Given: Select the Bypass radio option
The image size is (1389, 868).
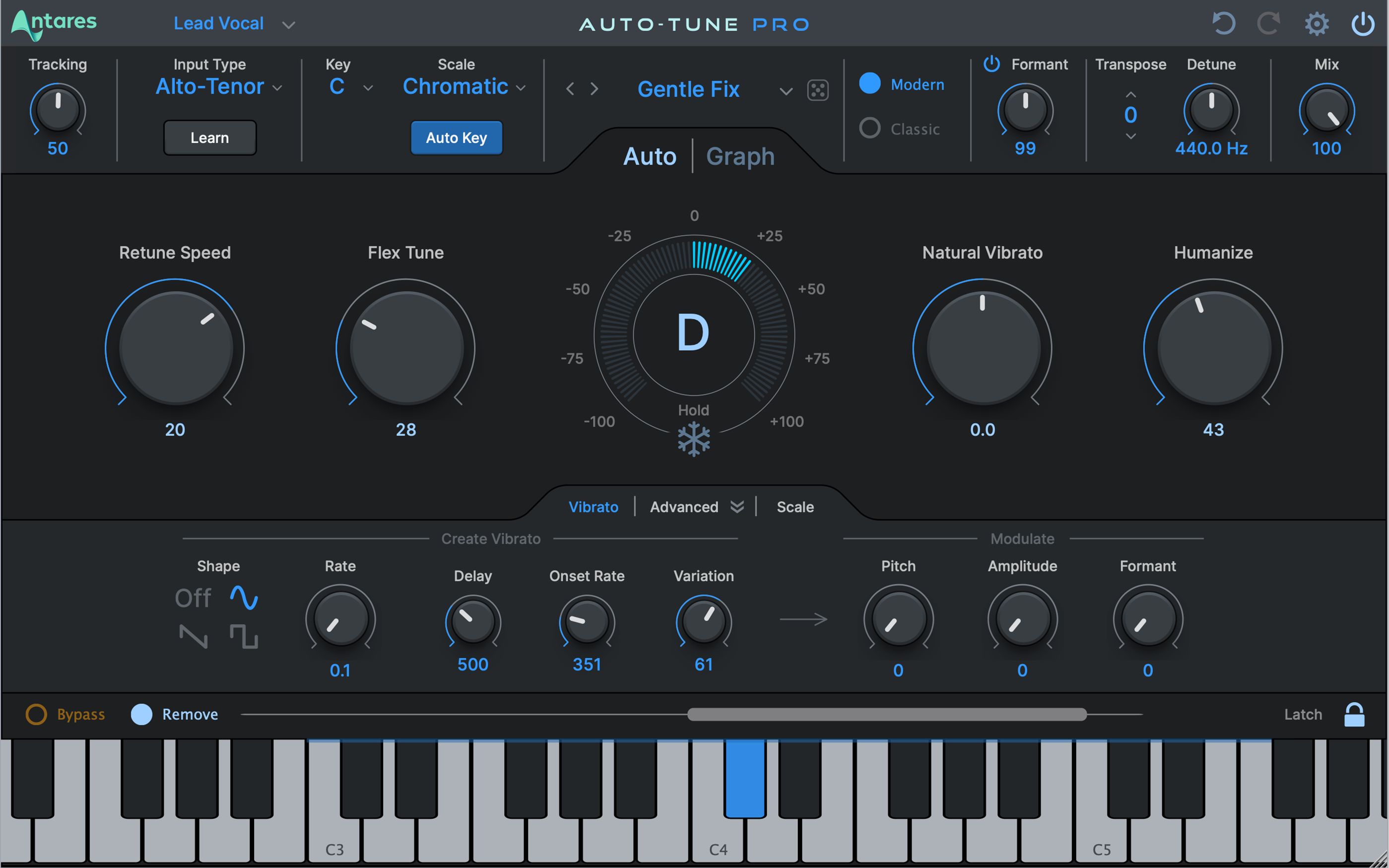Looking at the screenshot, I should click(x=36, y=714).
